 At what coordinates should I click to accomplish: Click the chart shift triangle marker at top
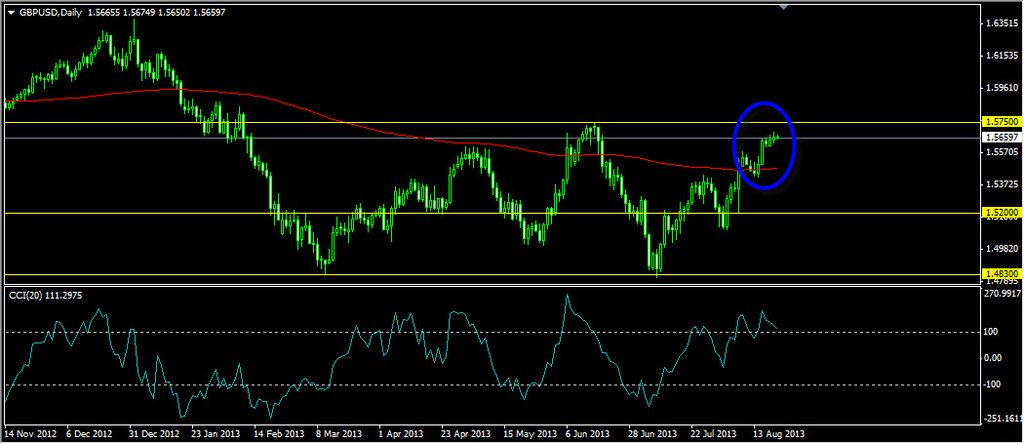point(784,7)
